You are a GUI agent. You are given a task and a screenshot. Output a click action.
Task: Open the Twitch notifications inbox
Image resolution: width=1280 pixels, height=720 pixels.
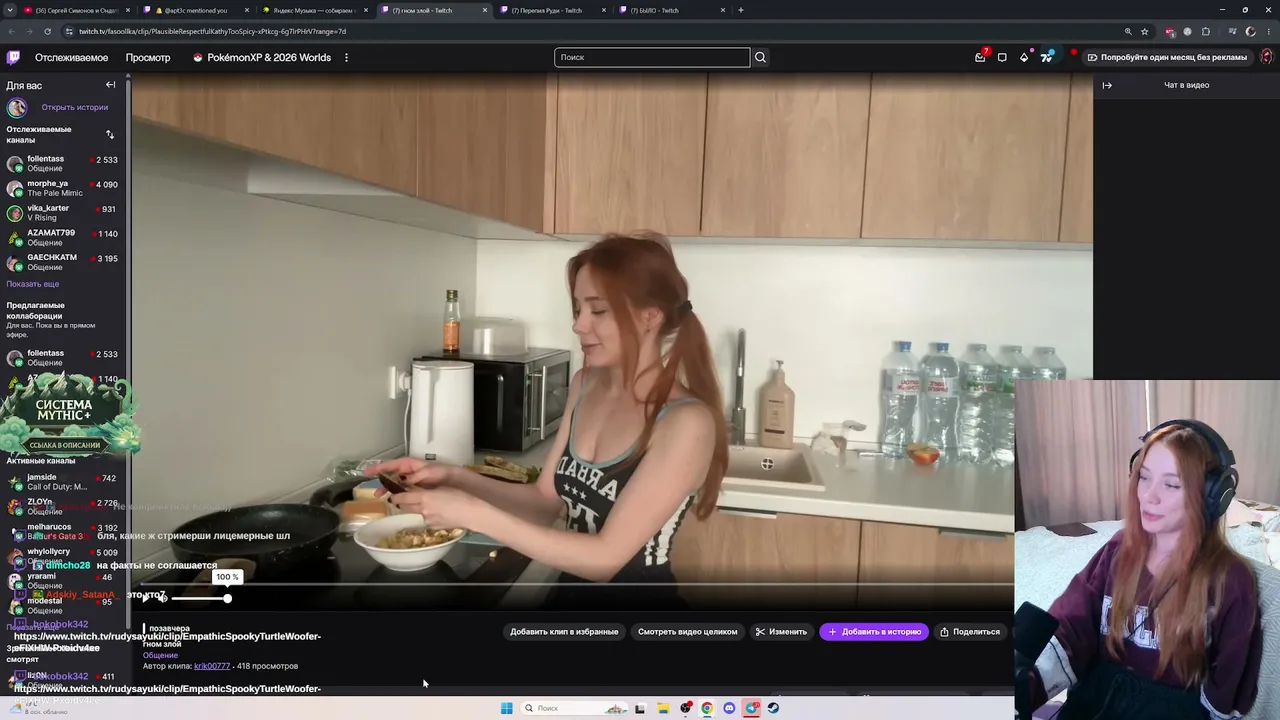980,58
